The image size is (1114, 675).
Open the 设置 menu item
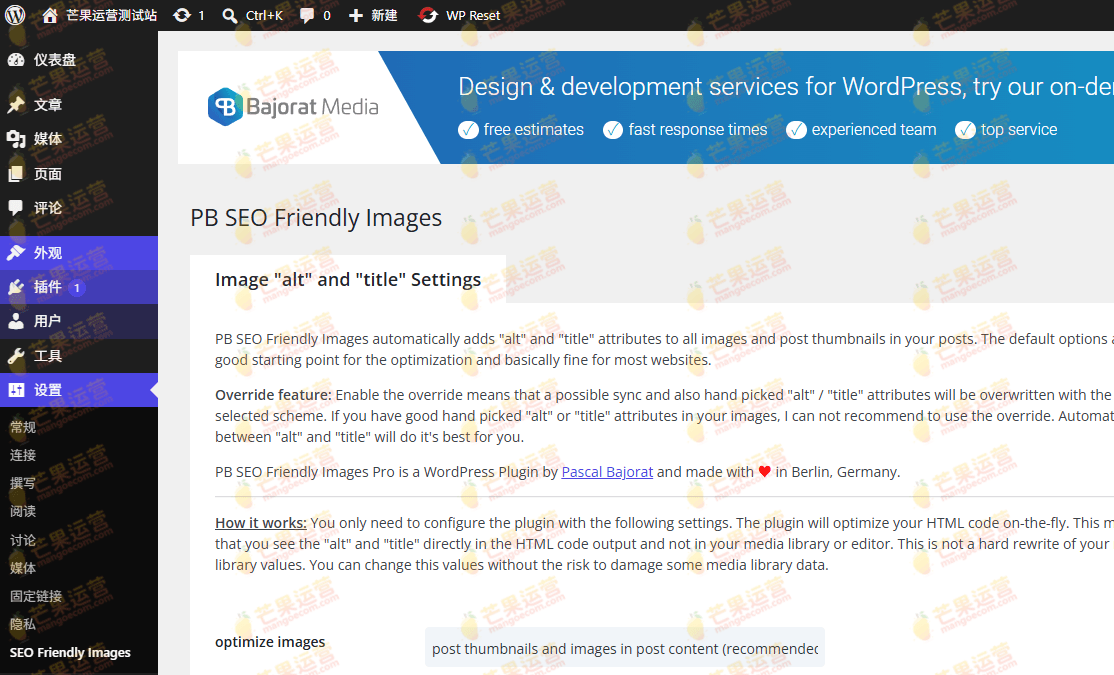pos(79,390)
